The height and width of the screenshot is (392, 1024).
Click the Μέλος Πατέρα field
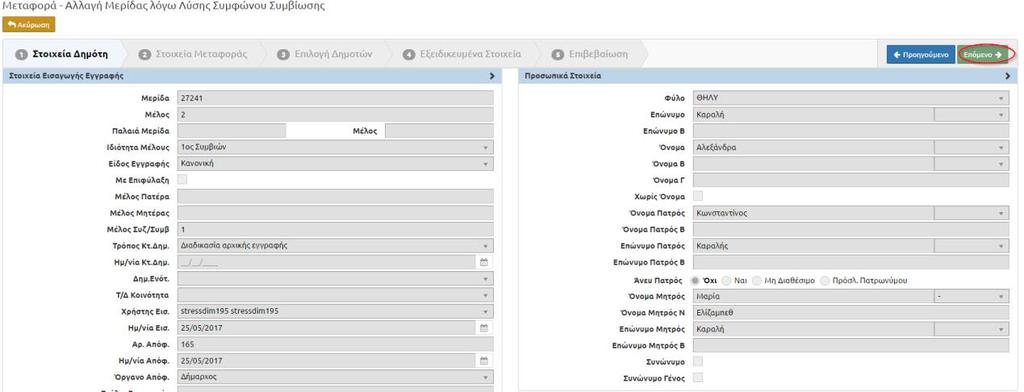(336, 197)
